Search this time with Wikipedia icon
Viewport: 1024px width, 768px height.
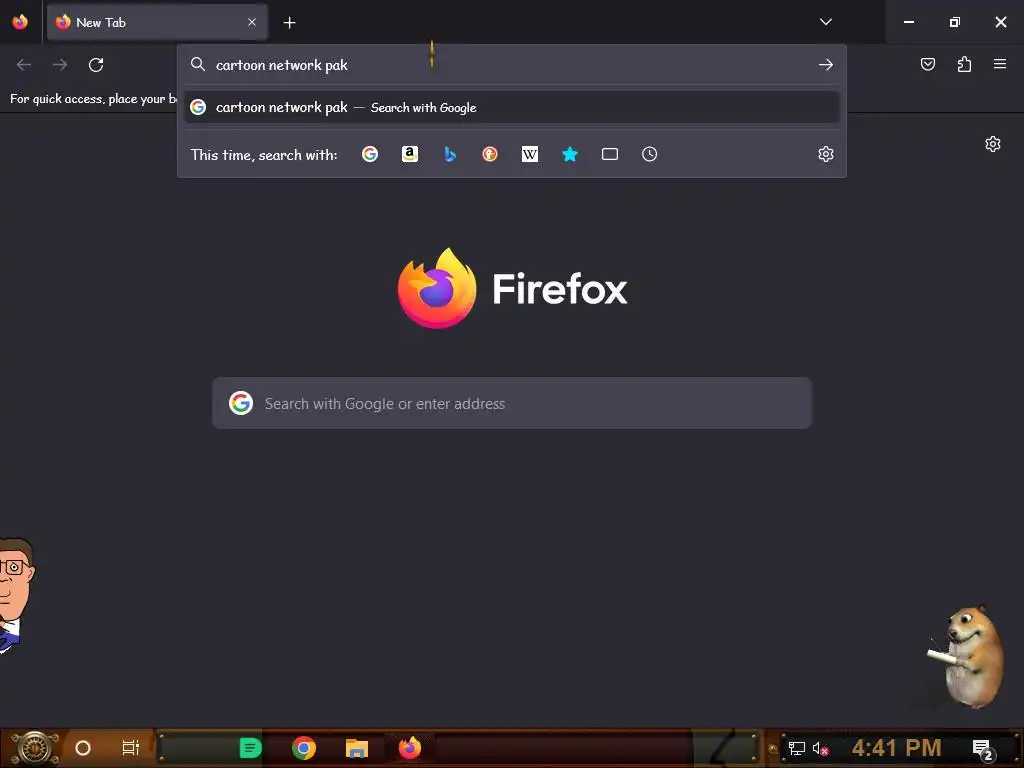(x=530, y=154)
